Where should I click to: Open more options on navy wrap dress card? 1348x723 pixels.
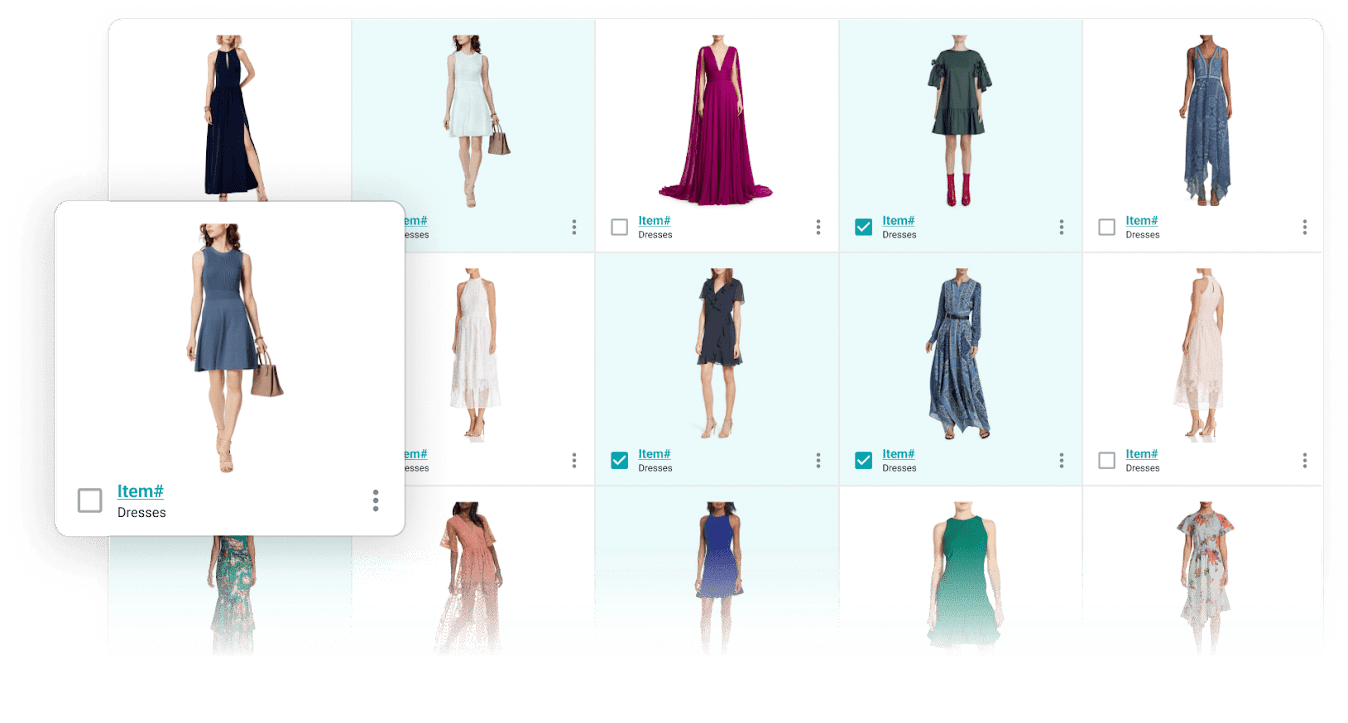[818, 460]
